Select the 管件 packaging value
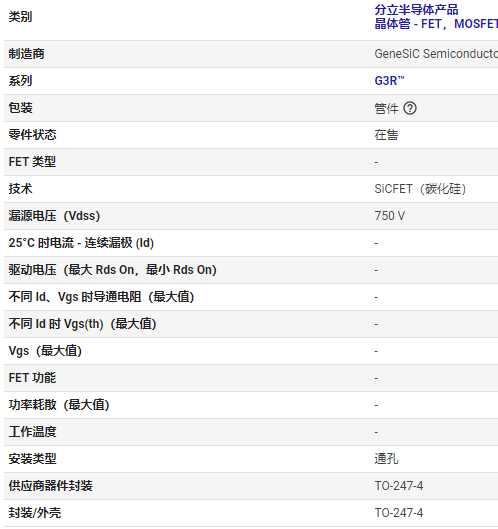 point(386,108)
